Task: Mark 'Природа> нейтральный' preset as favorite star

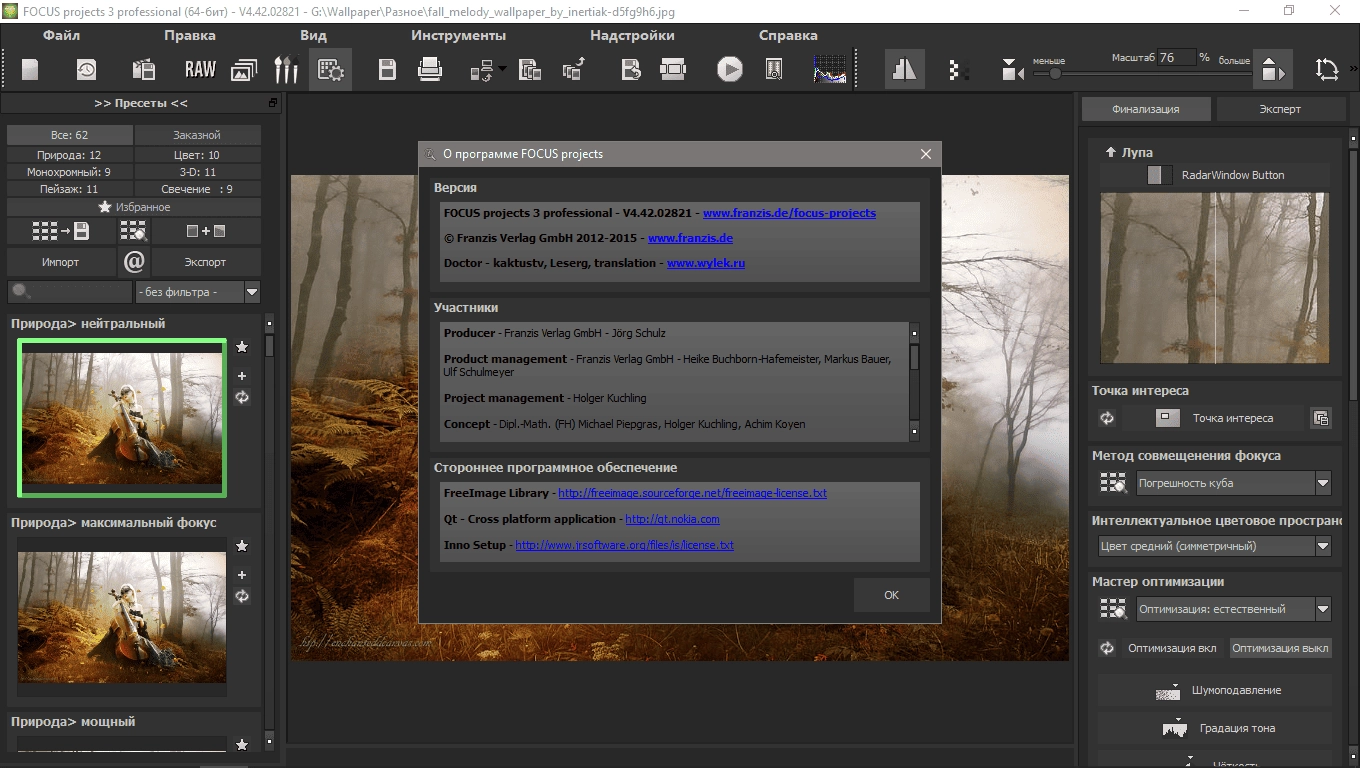Action: (x=242, y=347)
